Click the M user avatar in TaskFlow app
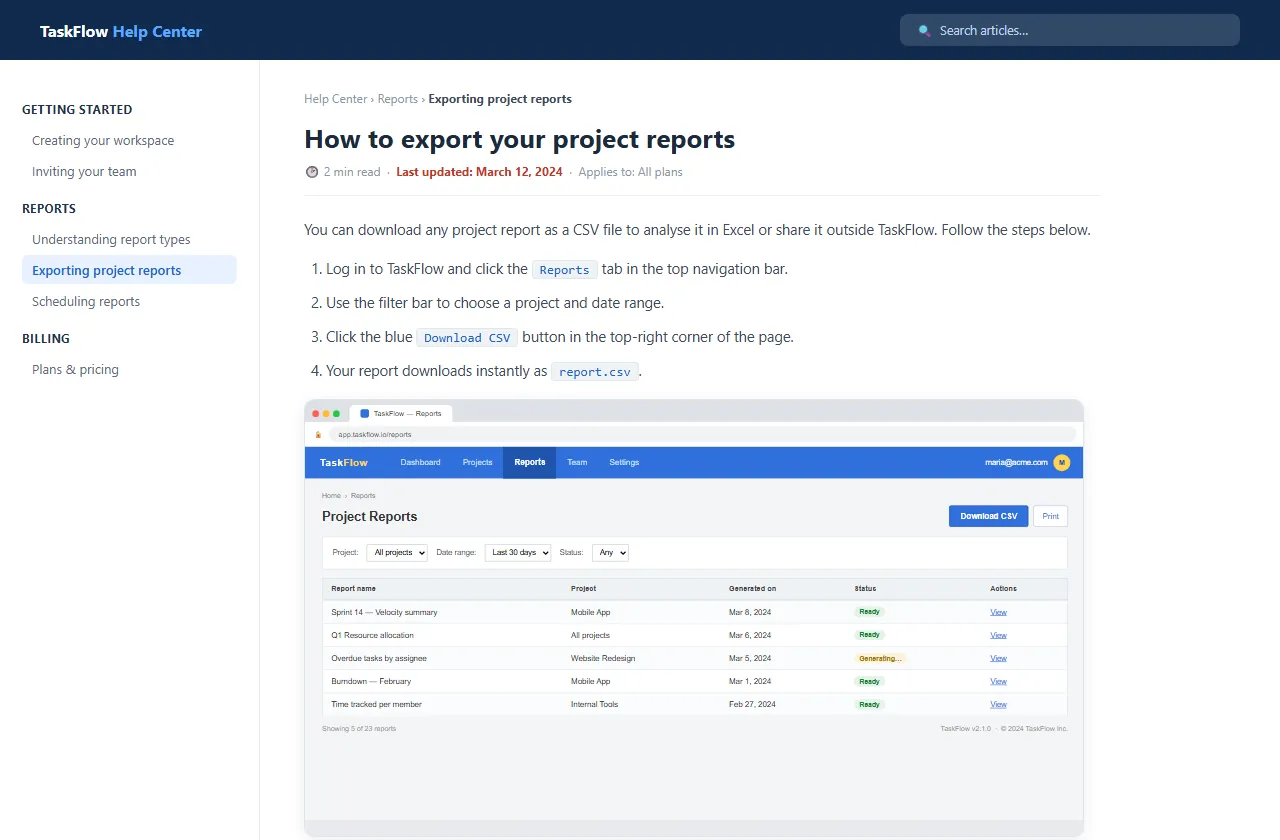The image size is (1280, 840). (x=1062, y=462)
